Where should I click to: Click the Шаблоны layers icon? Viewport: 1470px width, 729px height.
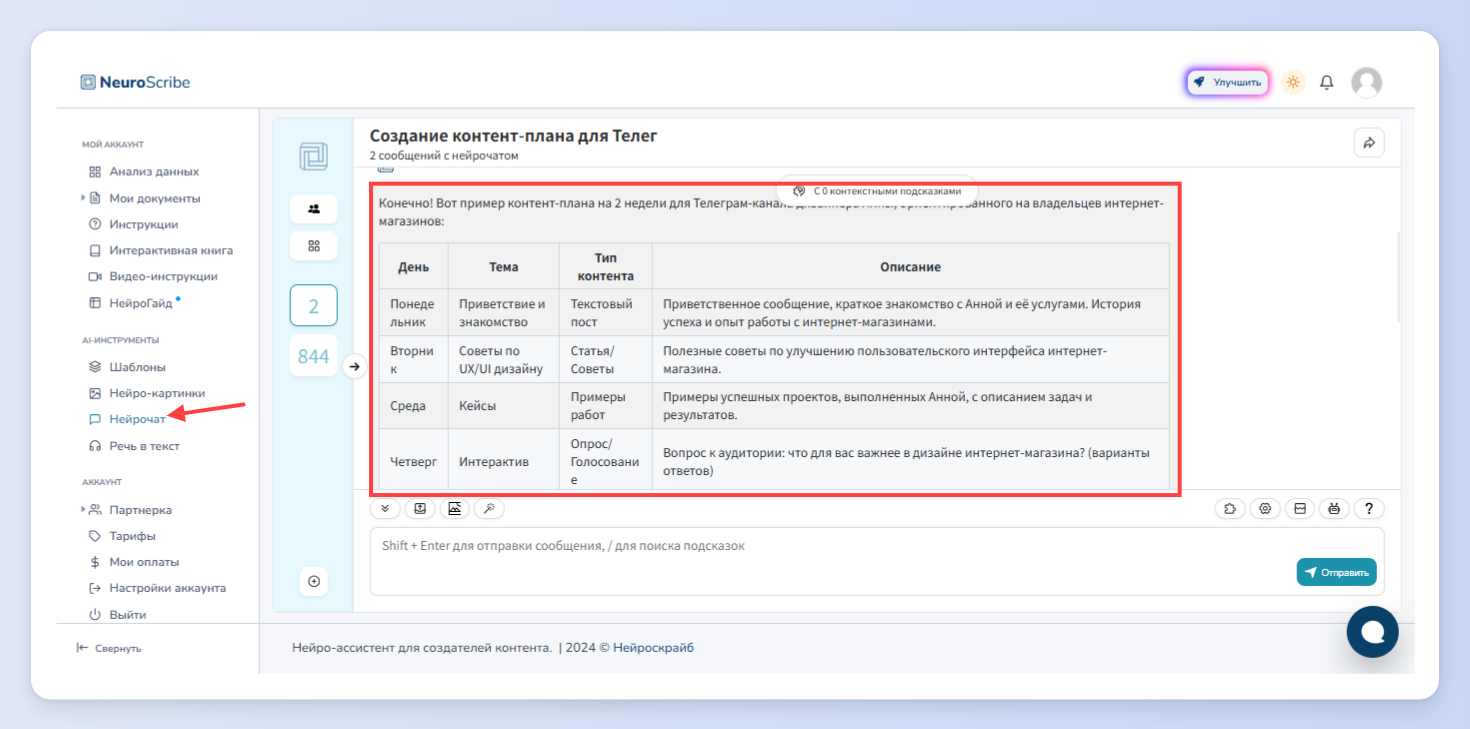(x=95, y=367)
